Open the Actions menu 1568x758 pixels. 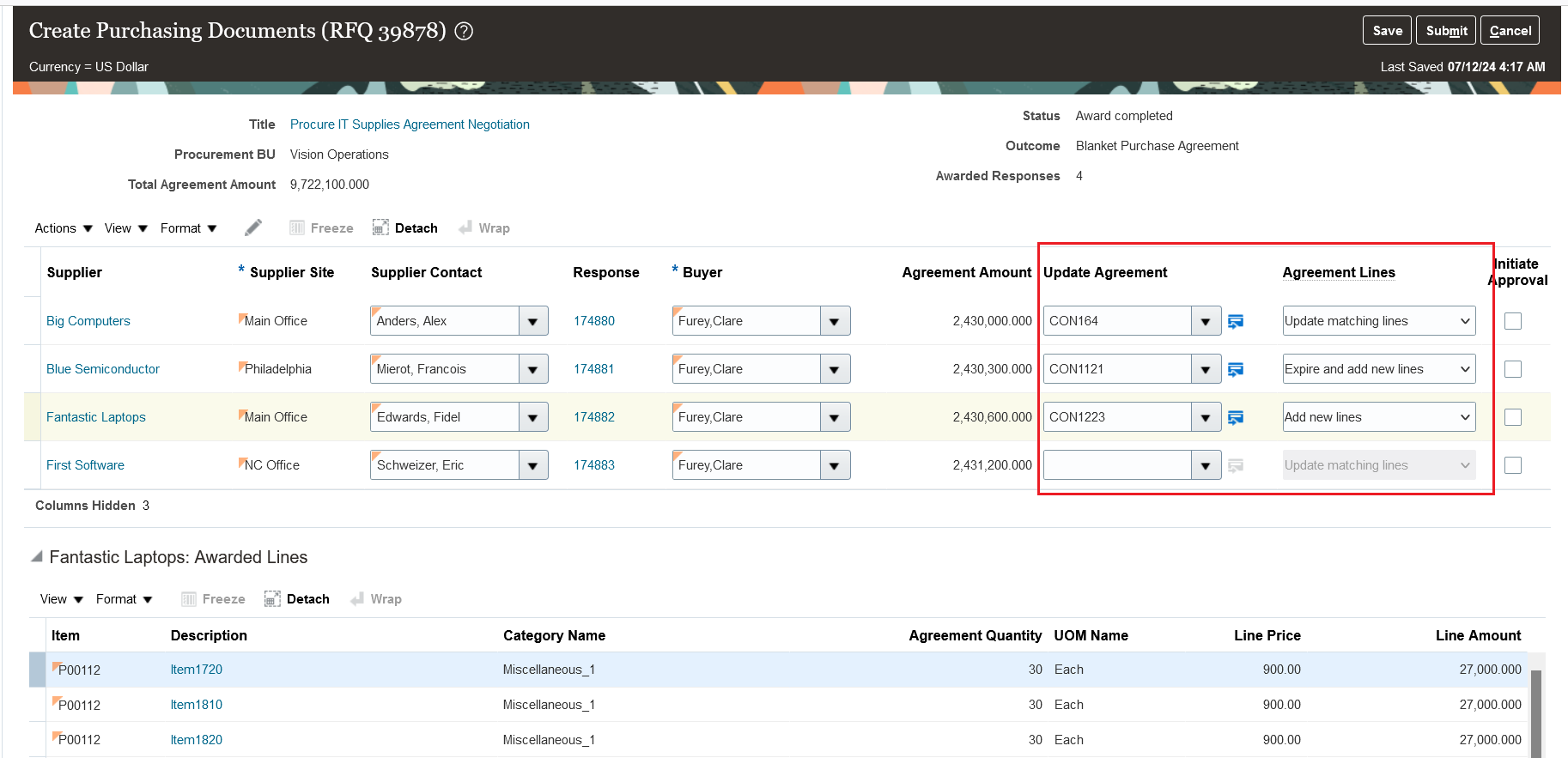[64, 227]
